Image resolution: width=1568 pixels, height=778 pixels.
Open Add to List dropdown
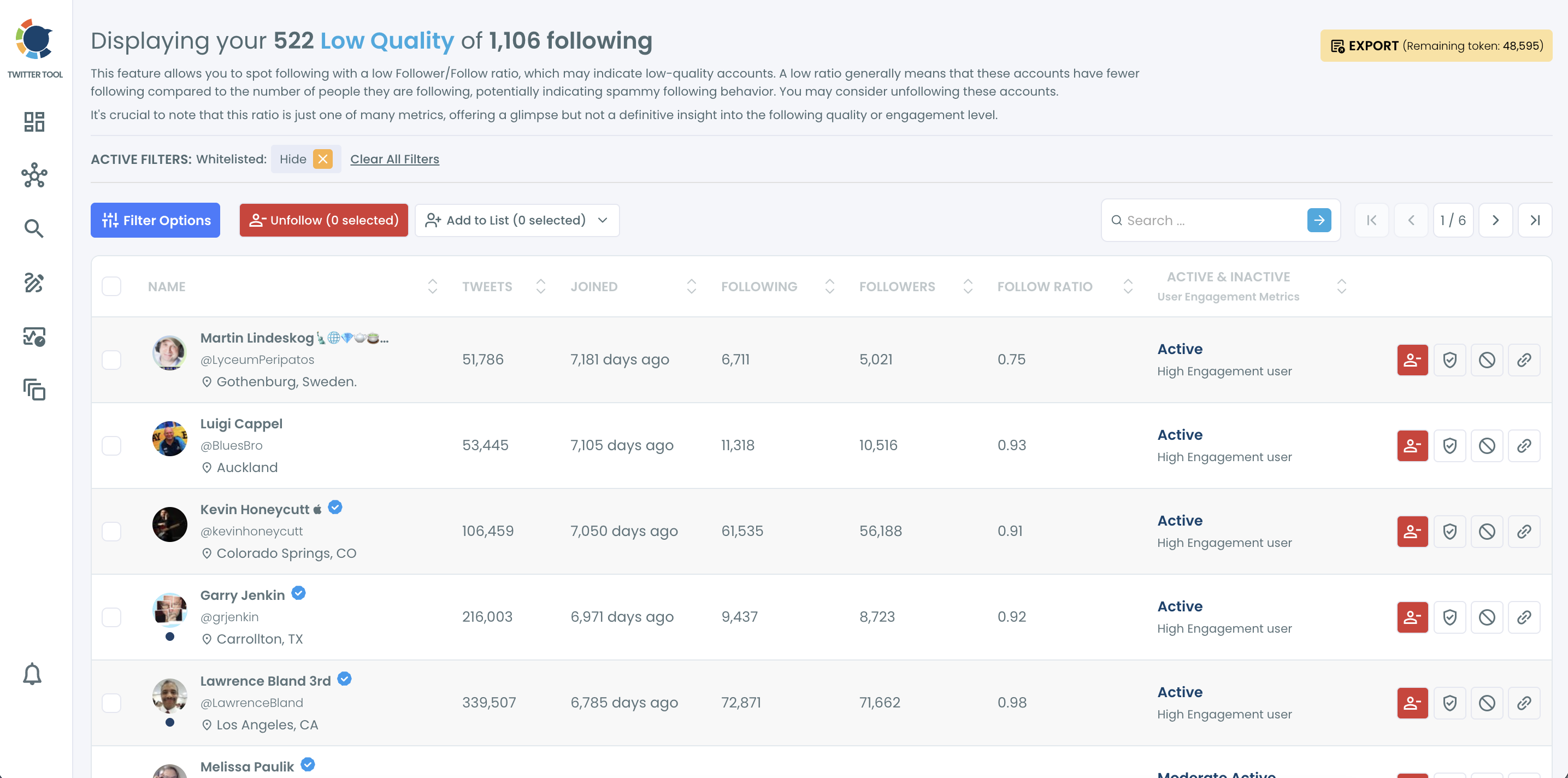pos(517,220)
